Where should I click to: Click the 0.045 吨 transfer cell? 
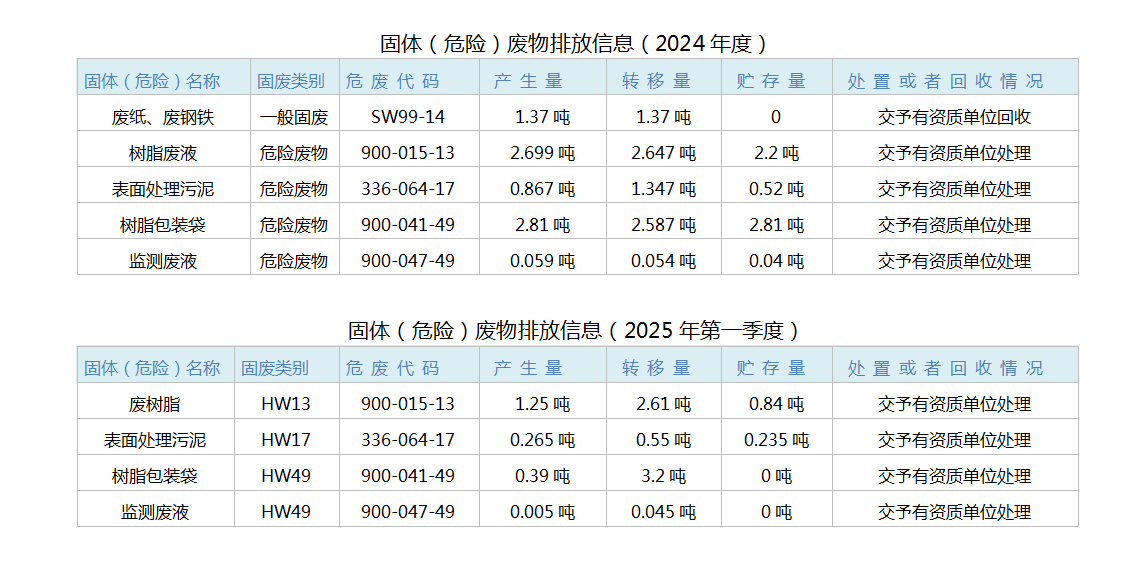click(663, 512)
